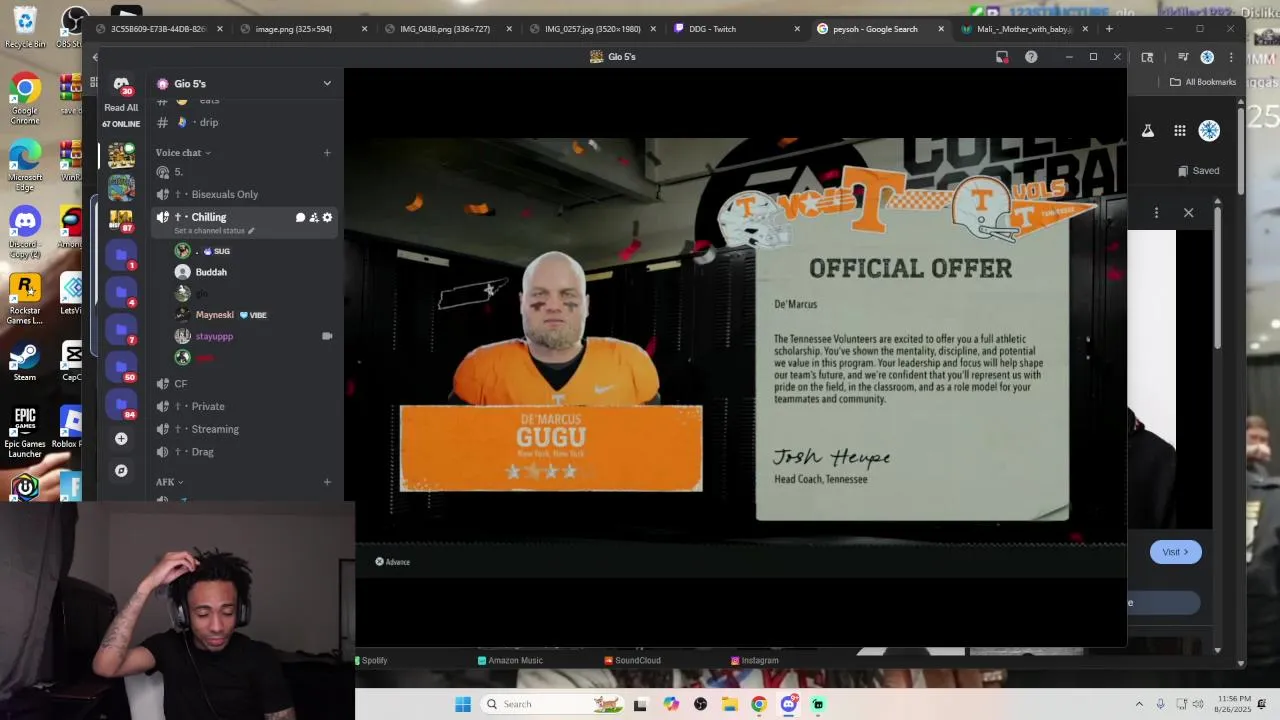Switch to peysoh - Google Search tab
Screen dimensions: 1280x720
click(881, 29)
